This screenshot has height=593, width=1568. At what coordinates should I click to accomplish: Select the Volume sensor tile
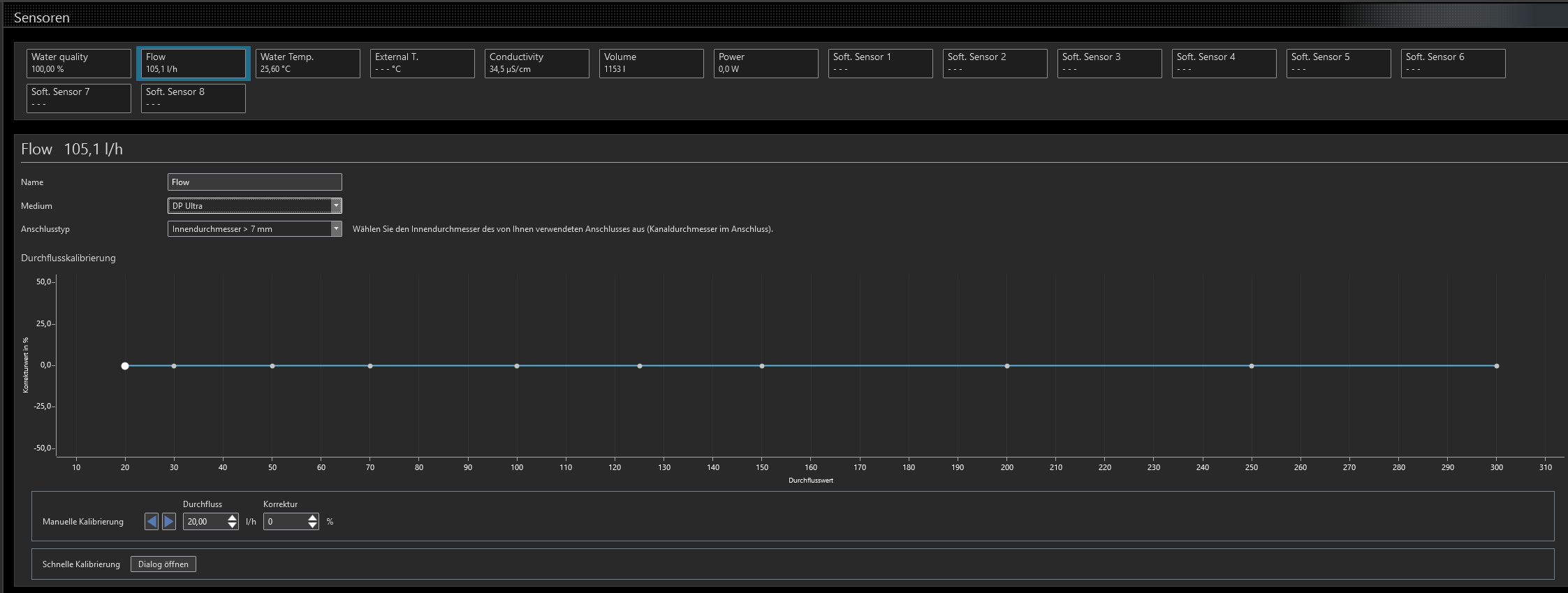651,63
